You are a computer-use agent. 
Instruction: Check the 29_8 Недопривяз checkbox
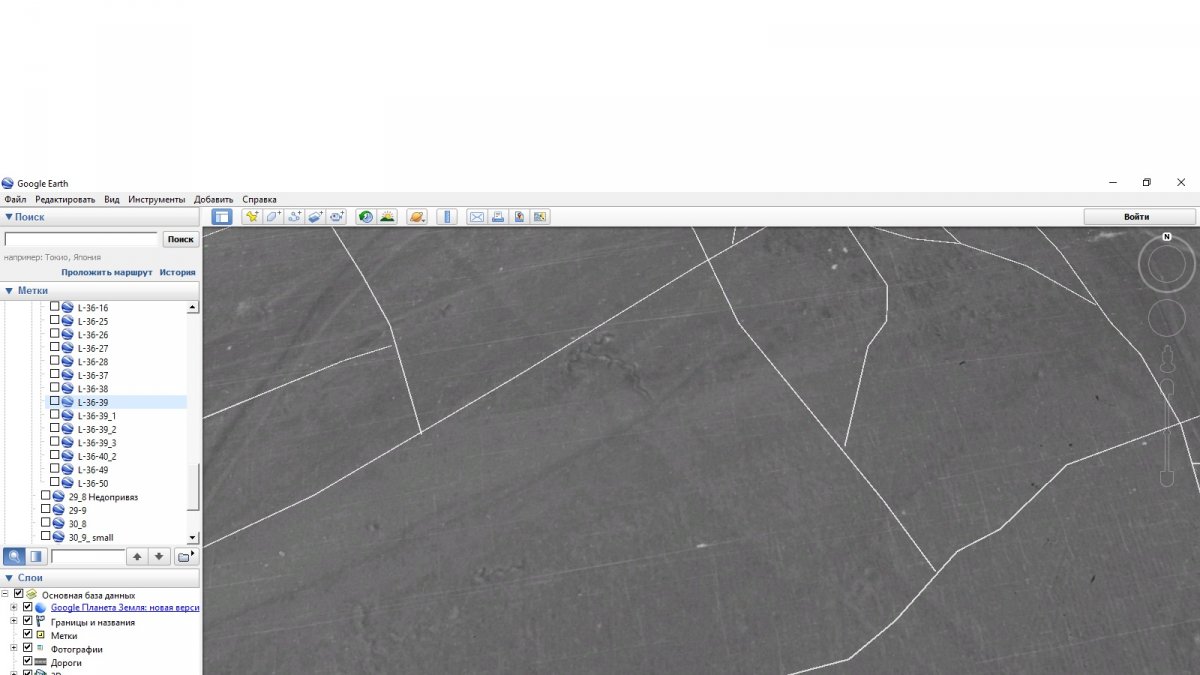coord(46,496)
